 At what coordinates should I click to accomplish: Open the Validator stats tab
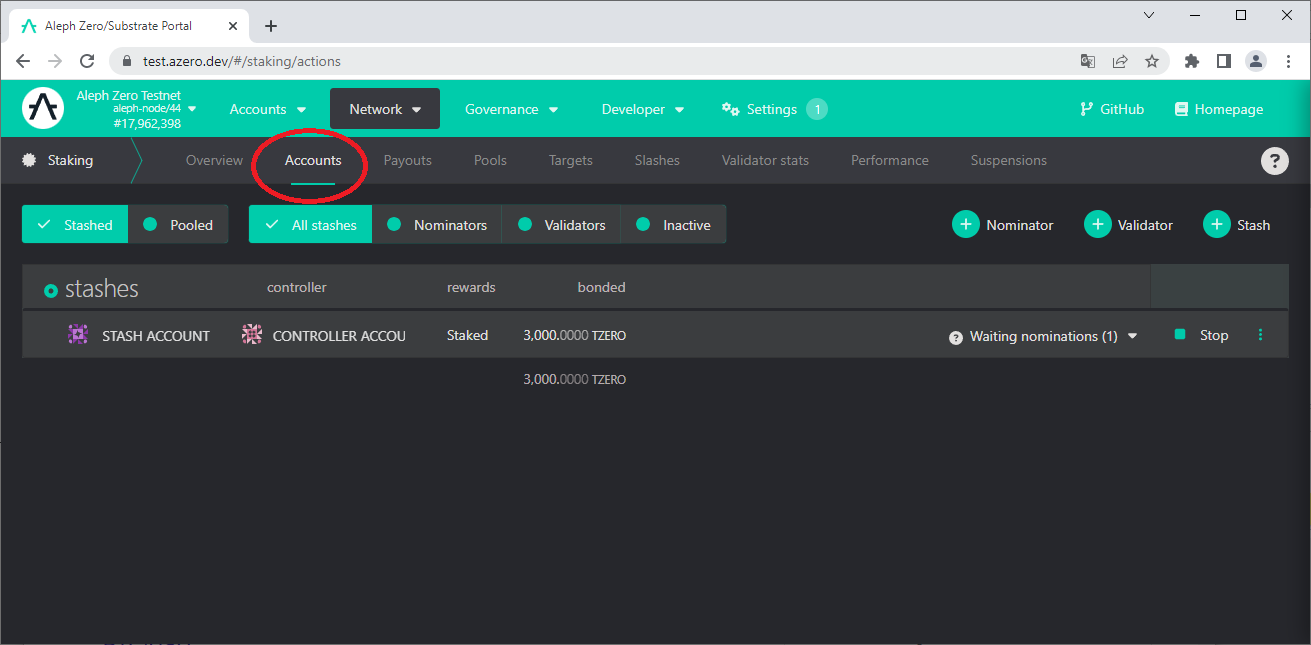[x=765, y=160]
